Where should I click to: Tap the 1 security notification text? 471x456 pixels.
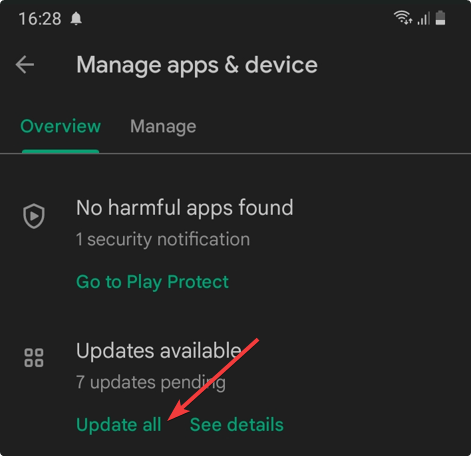[163, 239]
